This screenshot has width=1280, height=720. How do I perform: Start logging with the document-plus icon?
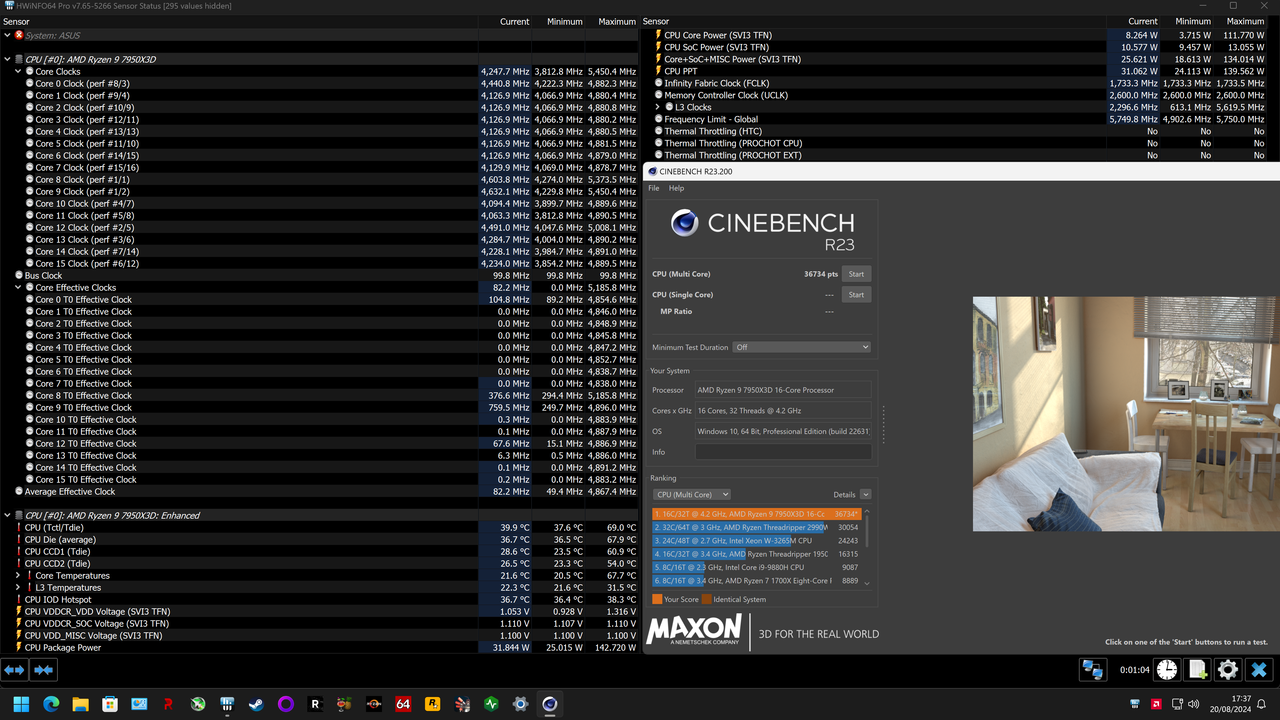pos(1198,670)
